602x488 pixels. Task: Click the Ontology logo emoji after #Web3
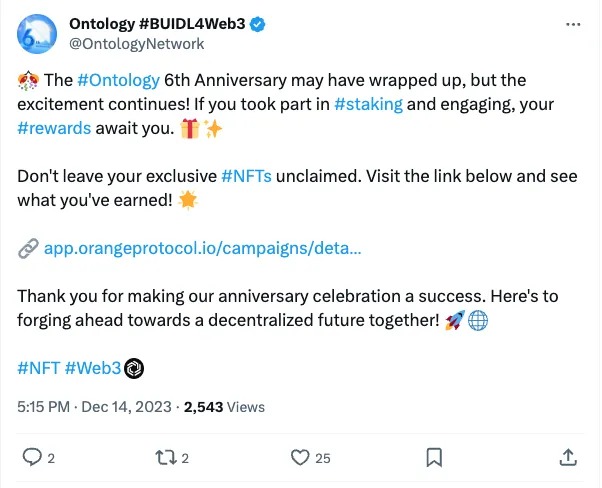point(135,370)
